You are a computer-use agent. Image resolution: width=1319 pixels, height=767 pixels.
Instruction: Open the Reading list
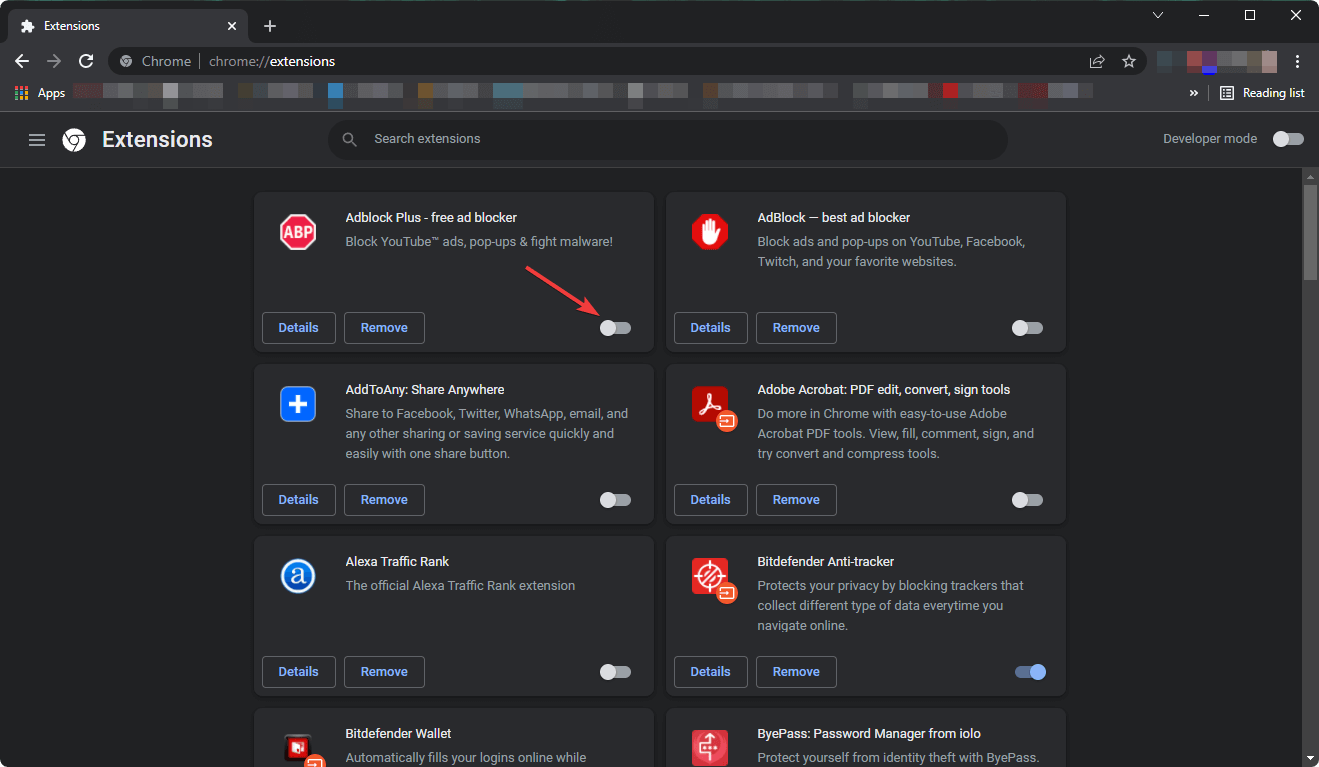tap(1262, 93)
